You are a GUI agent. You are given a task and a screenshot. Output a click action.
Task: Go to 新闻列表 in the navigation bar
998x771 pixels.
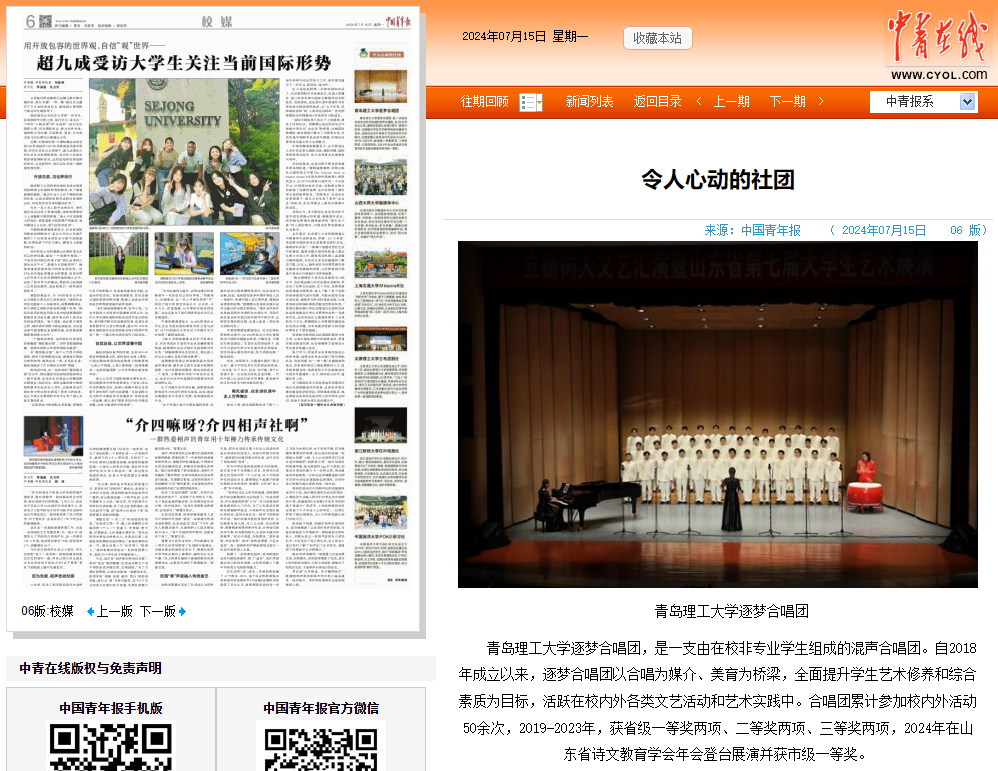[589, 102]
